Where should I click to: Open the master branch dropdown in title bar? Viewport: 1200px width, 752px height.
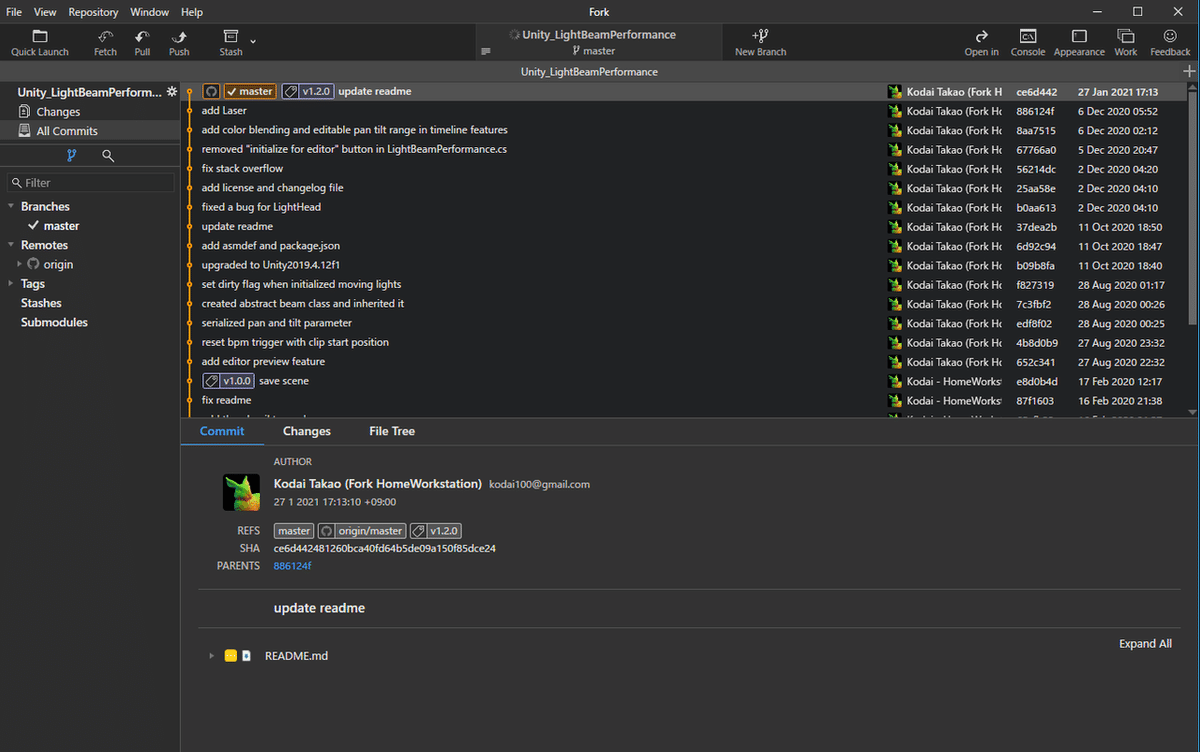pos(594,51)
